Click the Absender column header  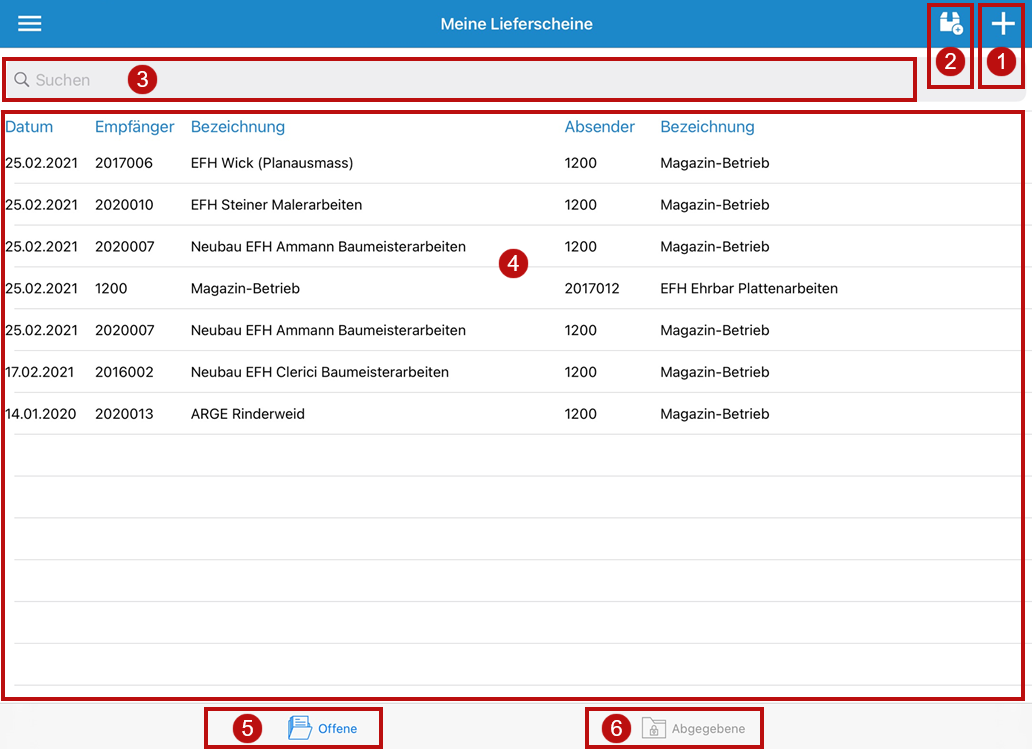[x=599, y=126]
